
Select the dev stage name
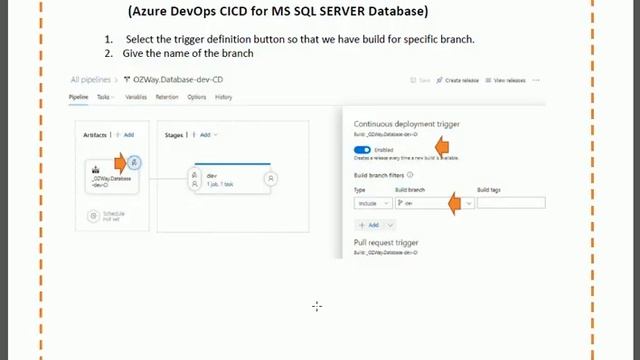pyautogui.click(x=212, y=176)
